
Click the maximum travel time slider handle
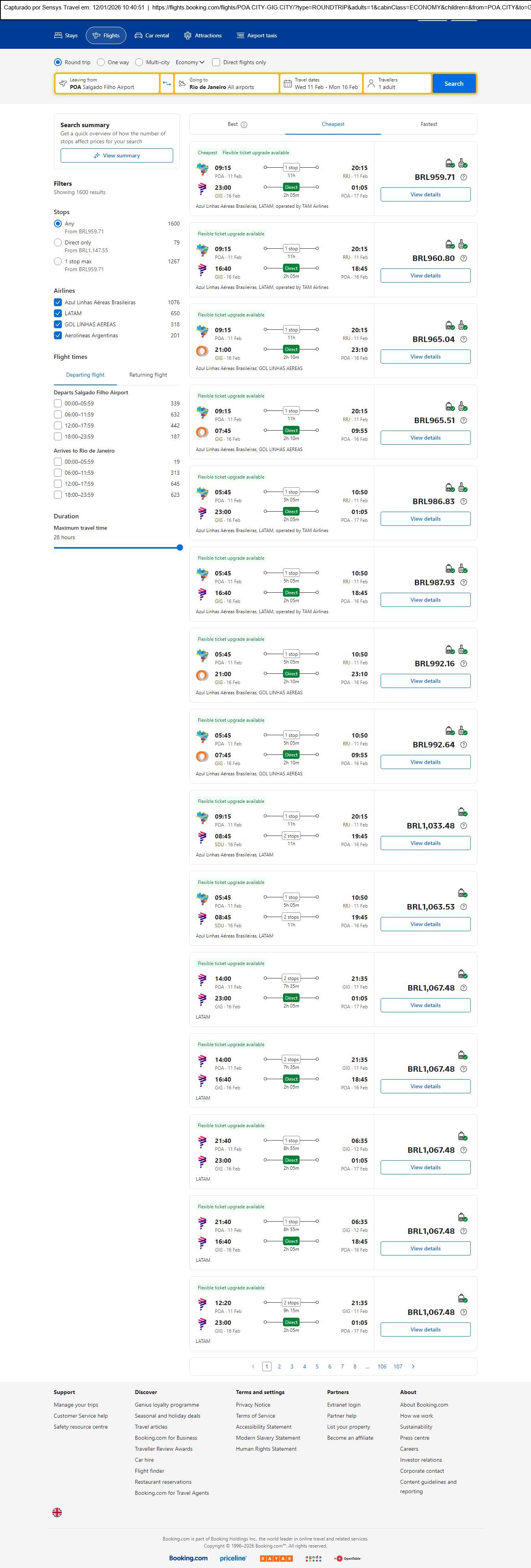pyautogui.click(x=179, y=548)
